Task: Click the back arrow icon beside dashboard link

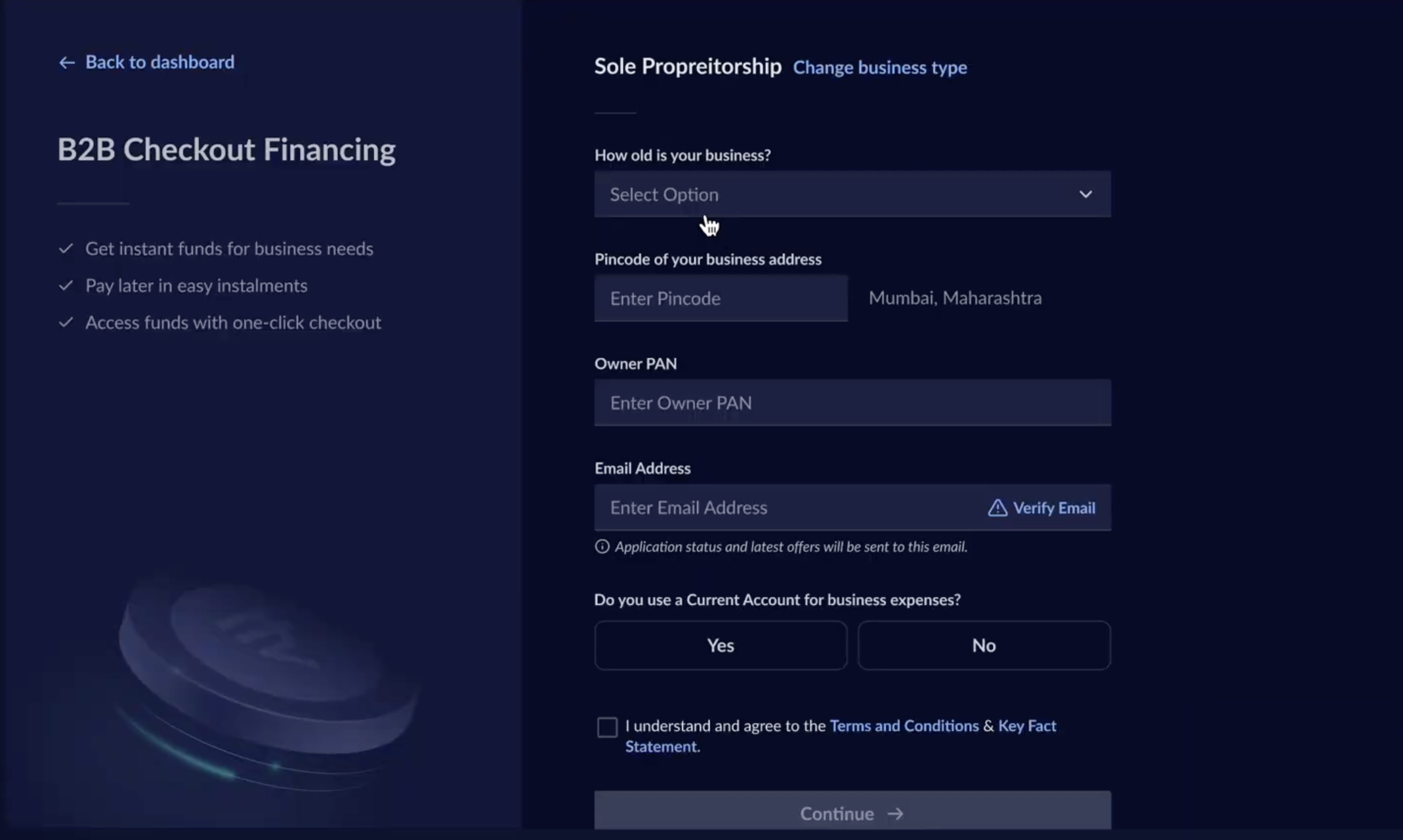Action: tap(66, 63)
